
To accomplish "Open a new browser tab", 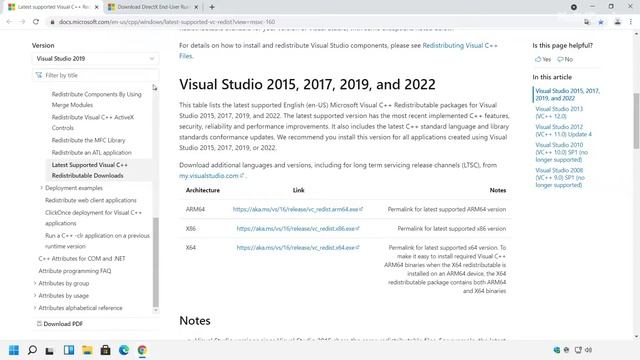I will coord(212,7).
